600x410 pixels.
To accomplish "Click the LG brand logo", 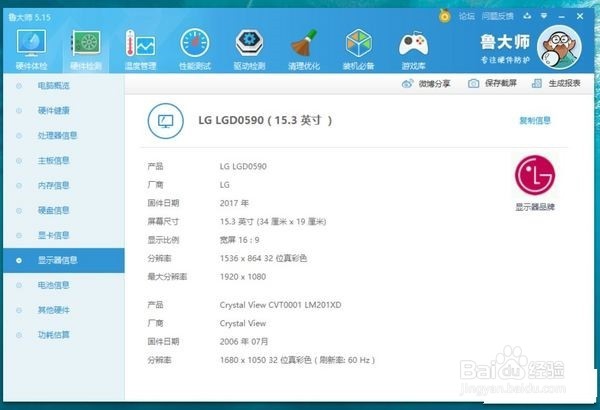I will pyautogui.click(x=535, y=175).
